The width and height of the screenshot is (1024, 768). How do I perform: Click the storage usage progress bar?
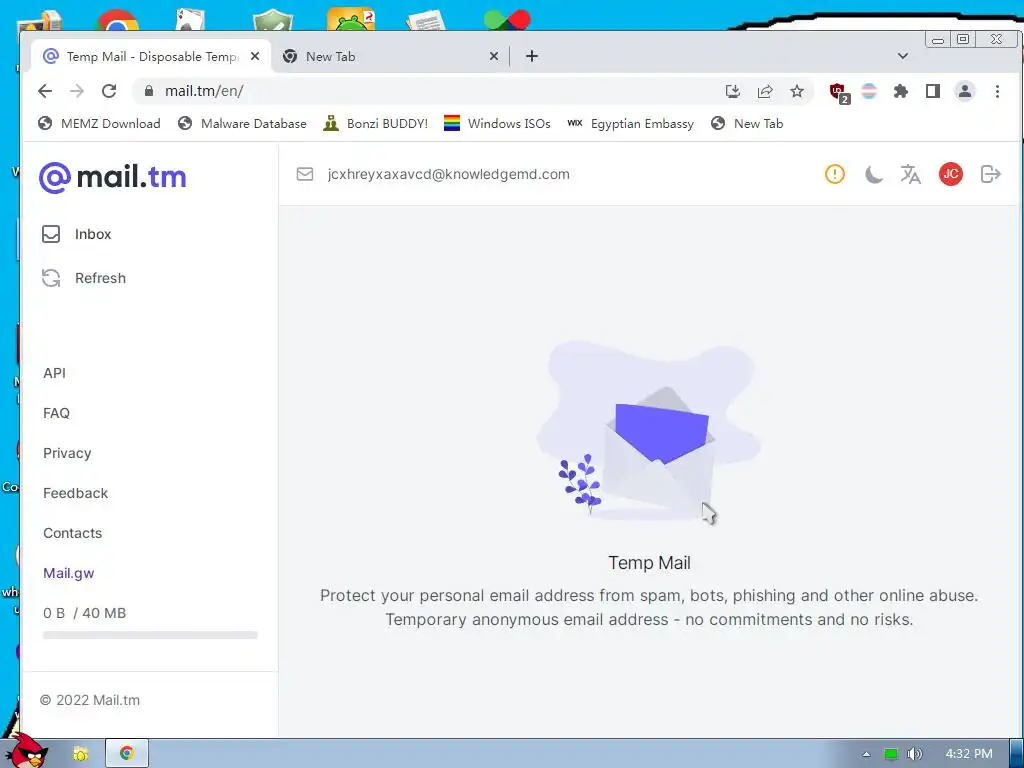[x=150, y=635]
